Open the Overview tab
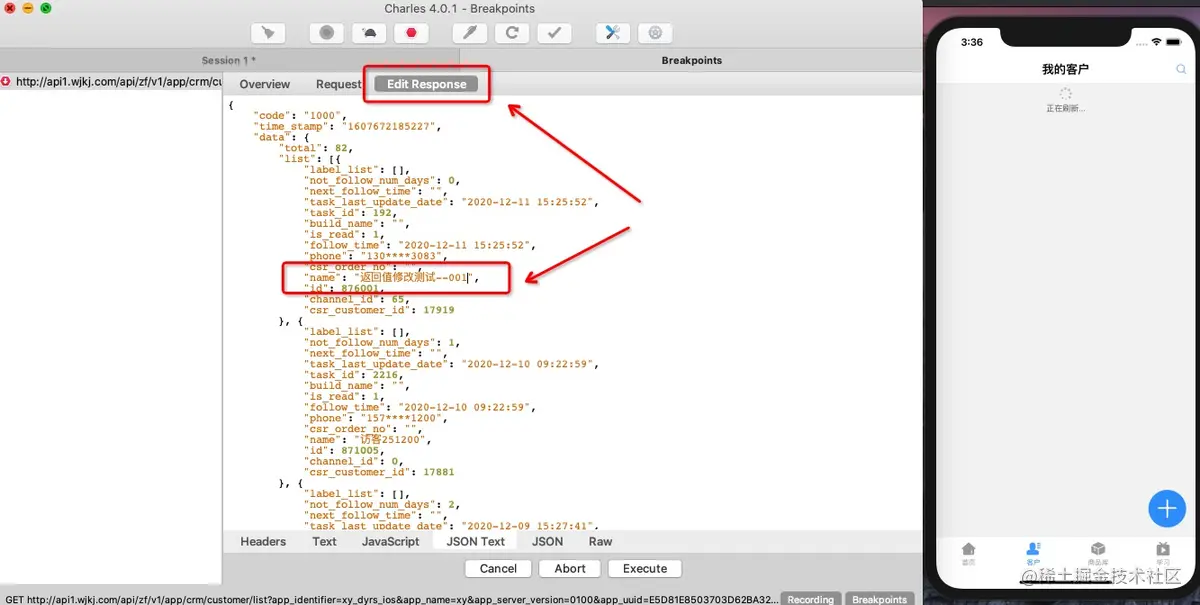The image size is (1200, 605). pyautogui.click(x=265, y=84)
